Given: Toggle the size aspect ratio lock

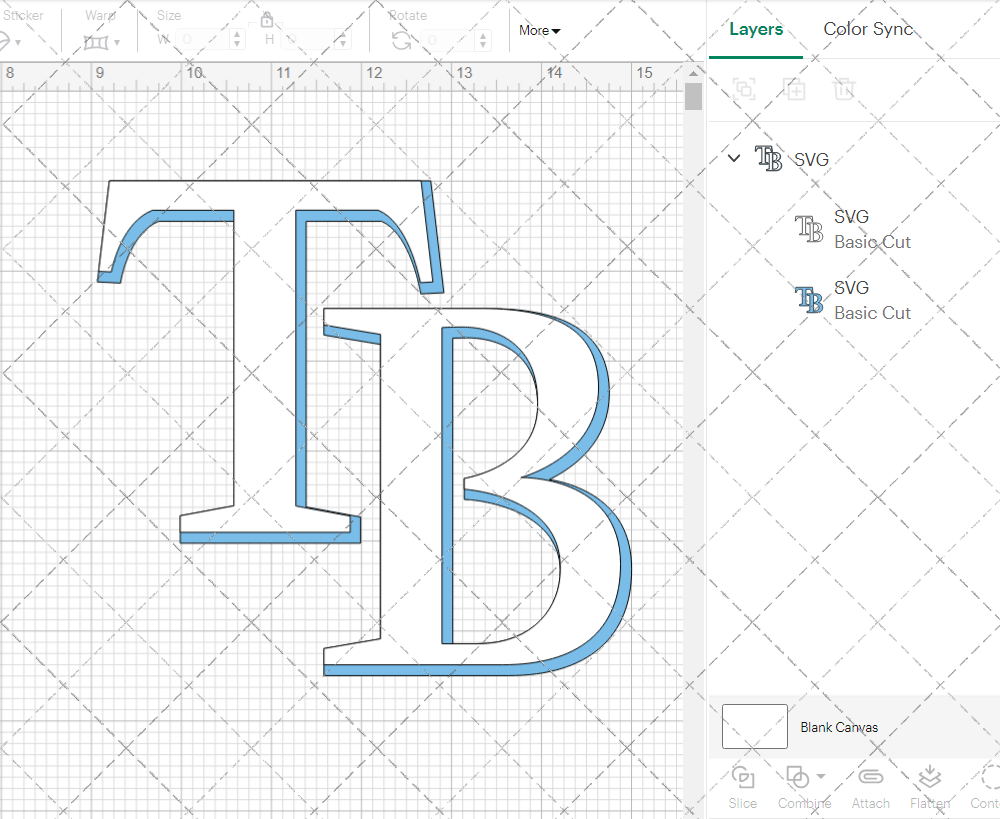Looking at the screenshot, I should click(x=267, y=21).
